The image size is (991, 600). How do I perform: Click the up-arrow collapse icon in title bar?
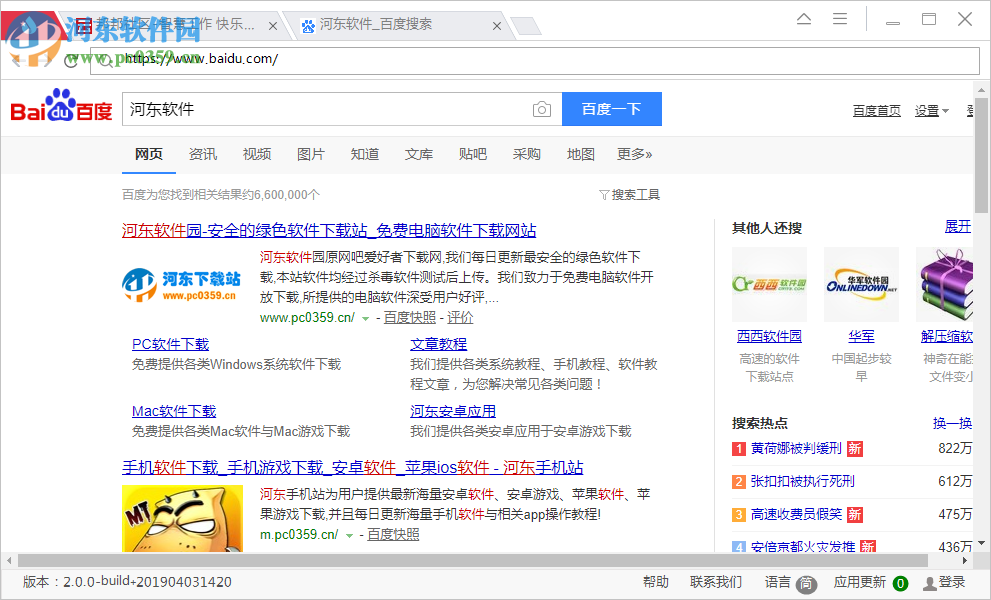(x=804, y=19)
